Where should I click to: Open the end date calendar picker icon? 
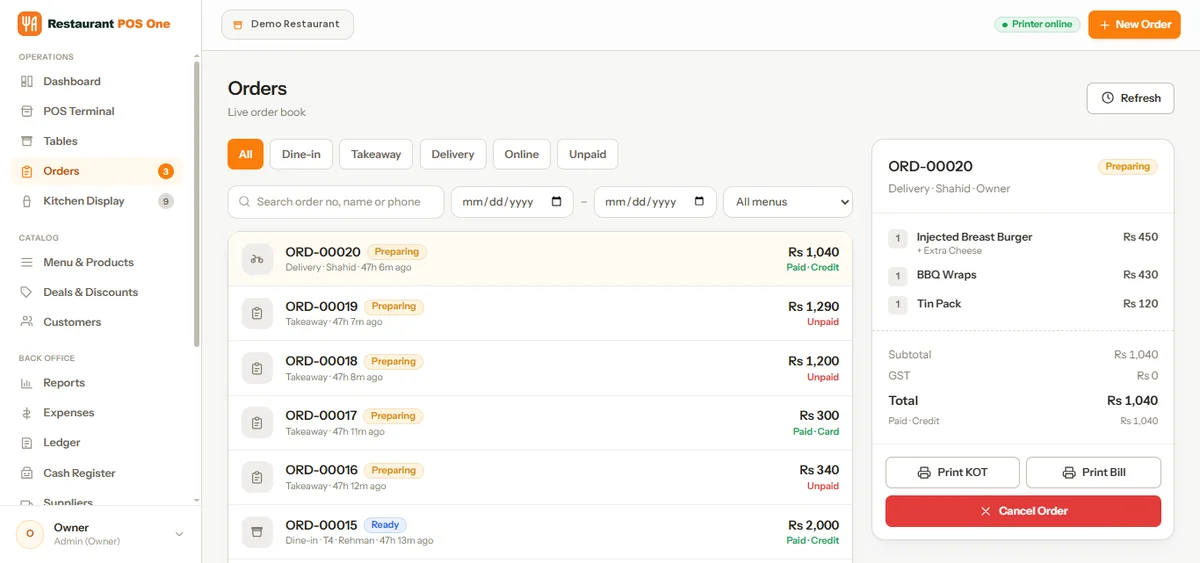click(699, 201)
